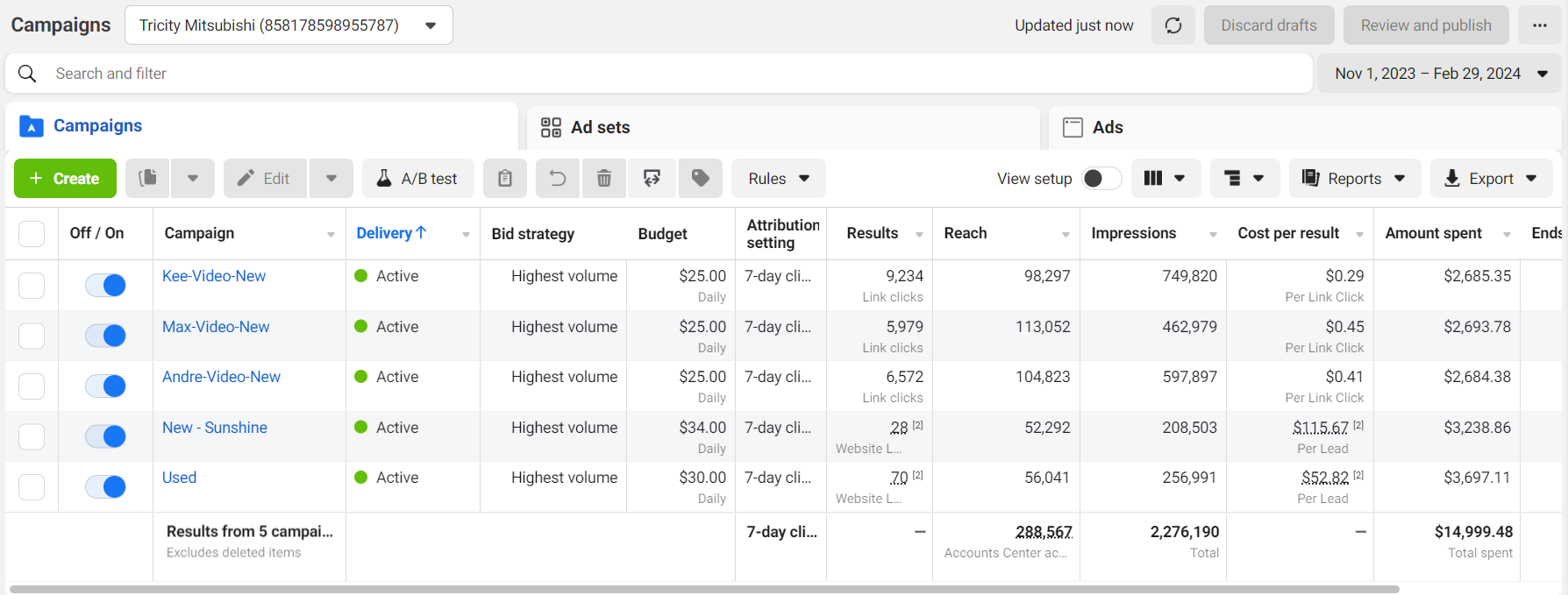1568x595 pixels.
Task: Click the clipboard paste icon
Action: (505, 179)
